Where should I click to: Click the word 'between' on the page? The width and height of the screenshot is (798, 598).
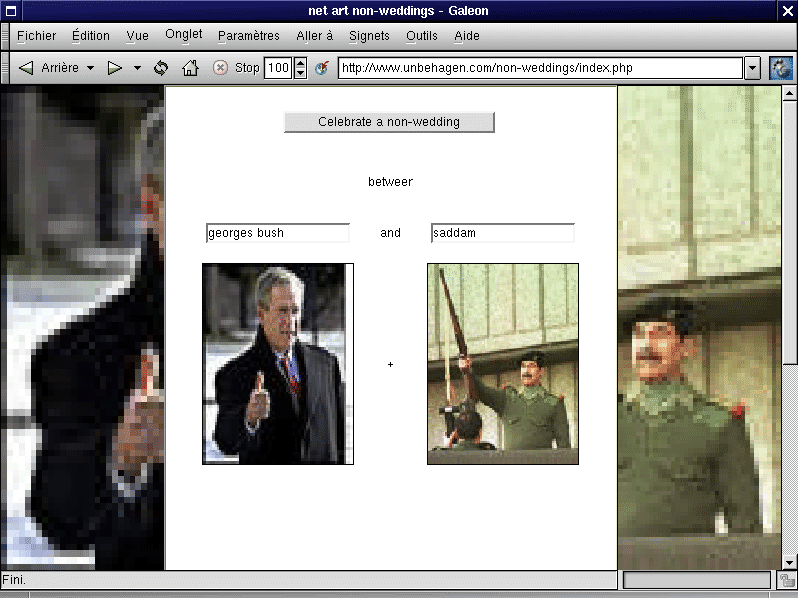click(390, 182)
